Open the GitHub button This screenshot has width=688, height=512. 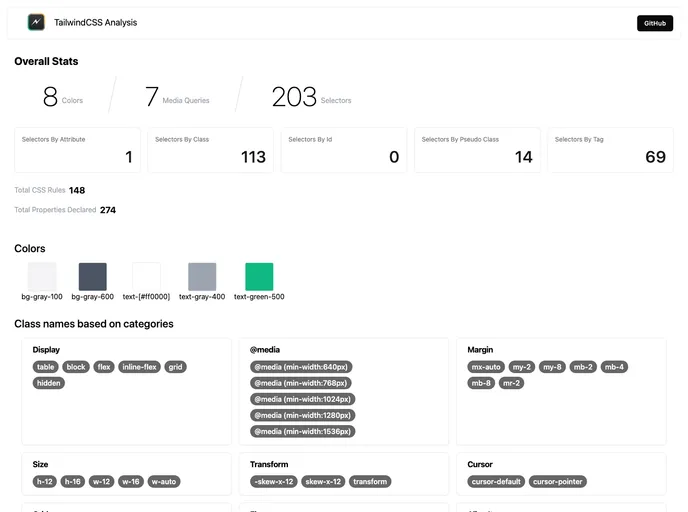(x=655, y=23)
